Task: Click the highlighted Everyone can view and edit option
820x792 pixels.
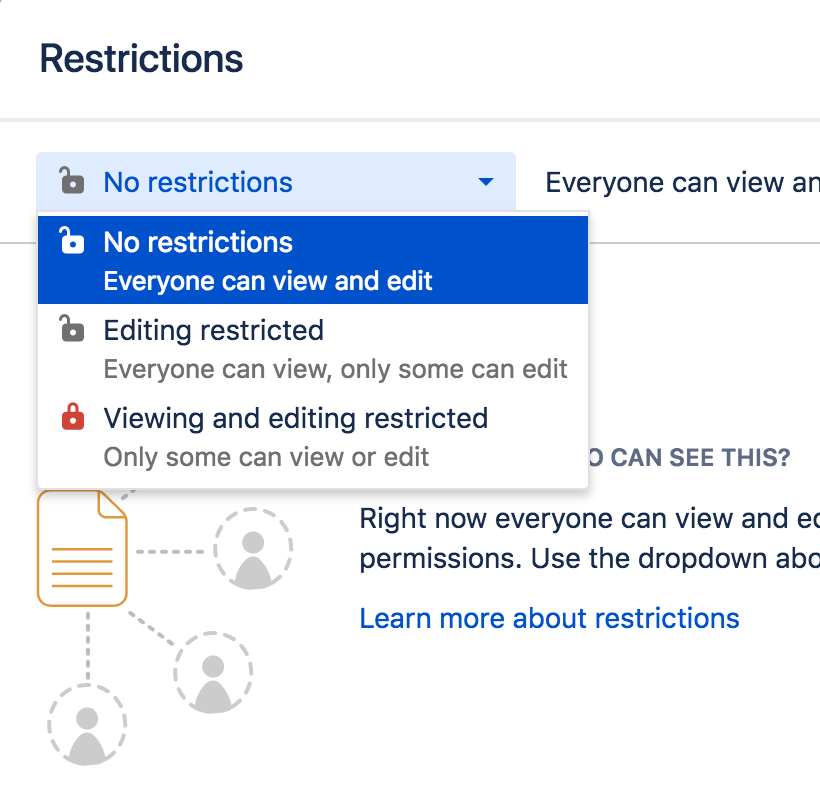Action: tap(264, 281)
